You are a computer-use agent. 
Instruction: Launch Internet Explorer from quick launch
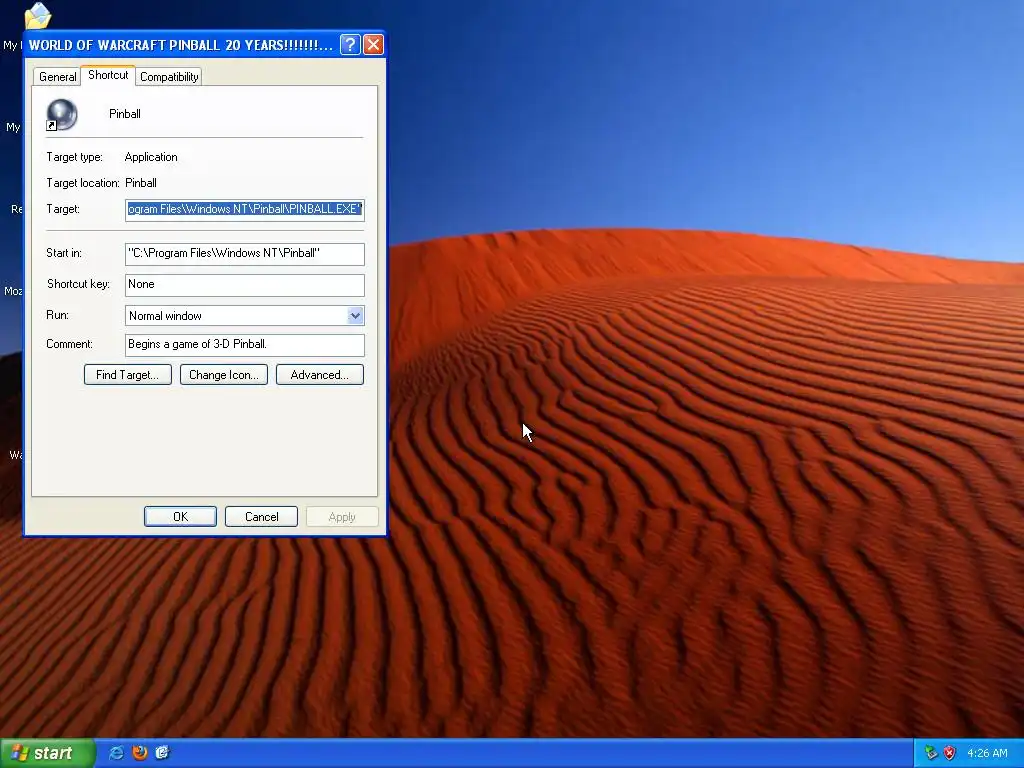click(116, 753)
